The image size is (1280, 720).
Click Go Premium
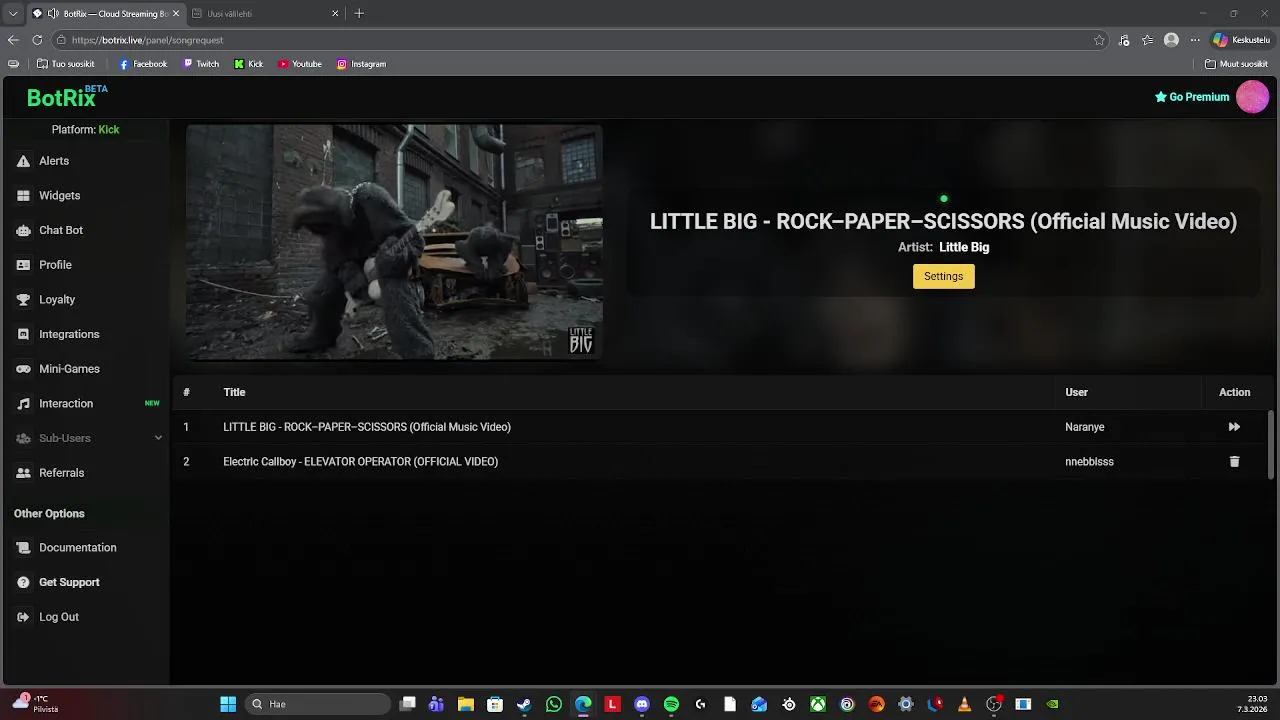[1192, 97]
